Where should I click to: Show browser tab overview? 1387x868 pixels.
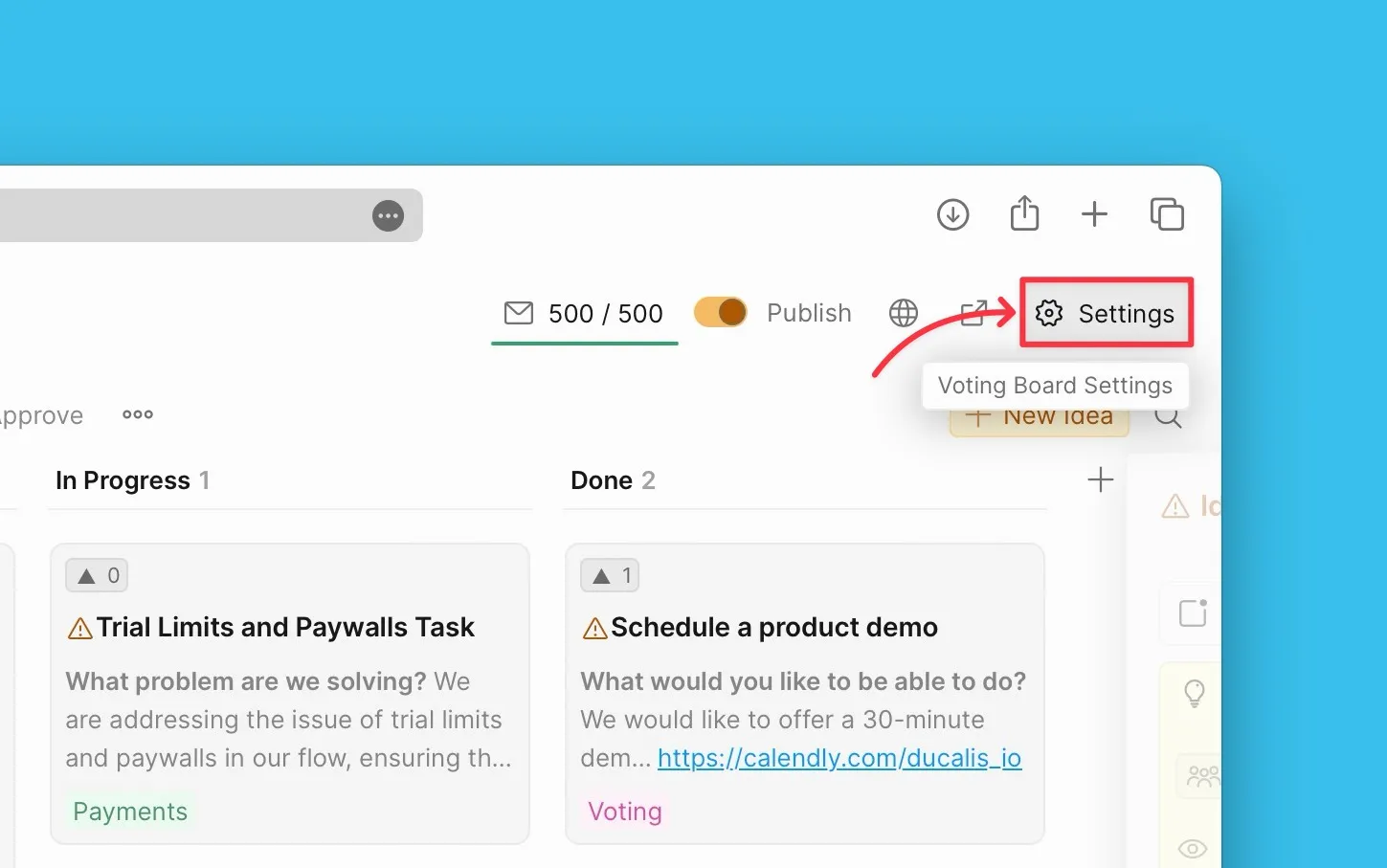pos(1167,214)
